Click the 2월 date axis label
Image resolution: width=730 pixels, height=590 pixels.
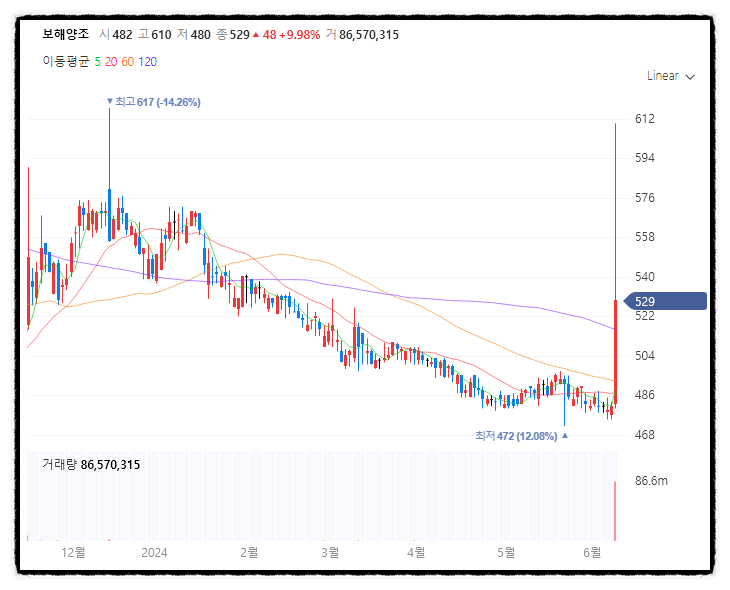[249, 552]
